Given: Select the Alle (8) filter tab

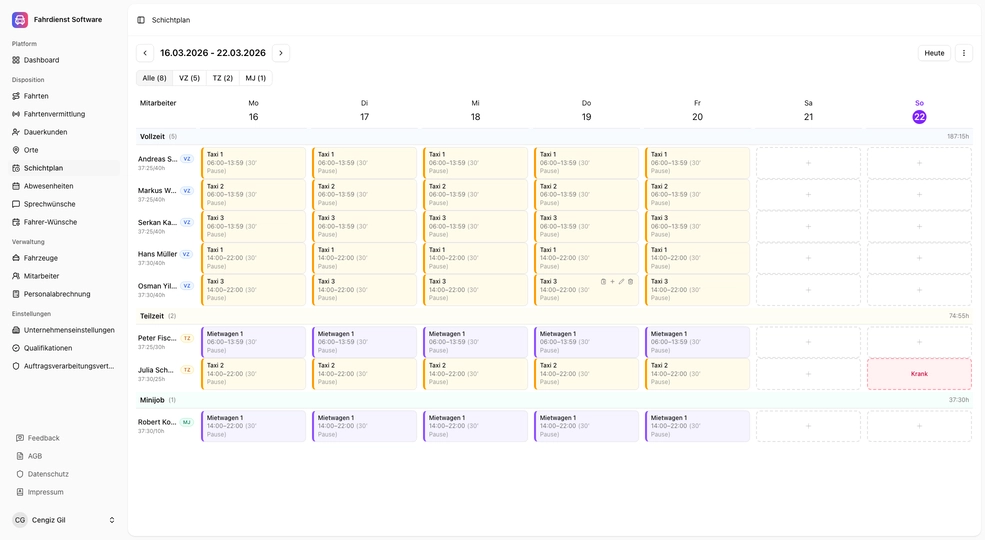Looking at the screenshot, I should tap(155, 78).
